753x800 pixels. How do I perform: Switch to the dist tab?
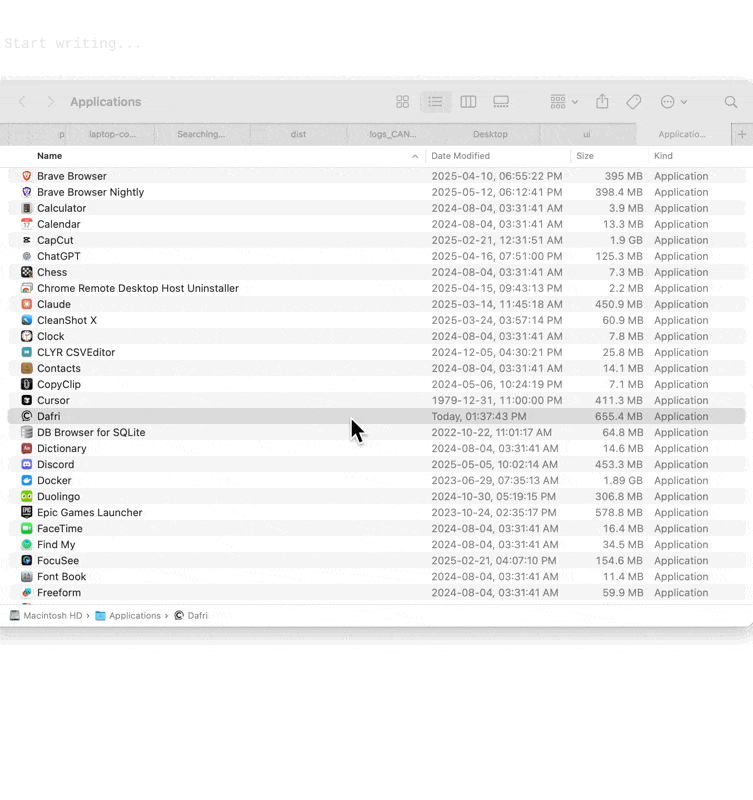[298, 134]
